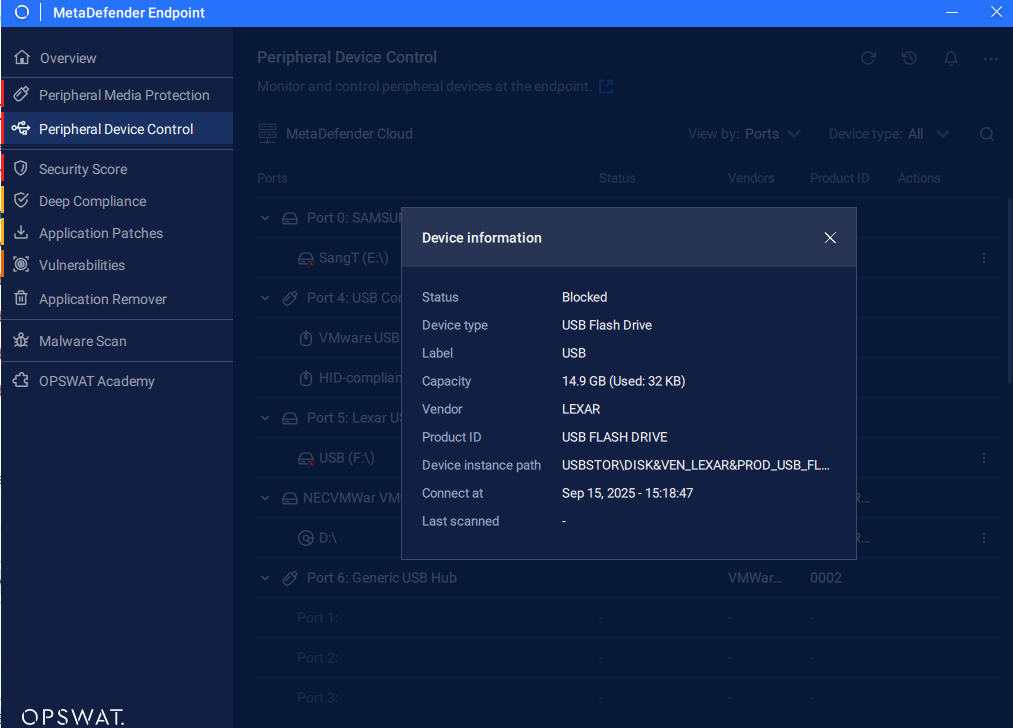This screenshot has width=1013, height=728.
Task: Click the 14.9 GB capacity value
Action: coord(623,381)
